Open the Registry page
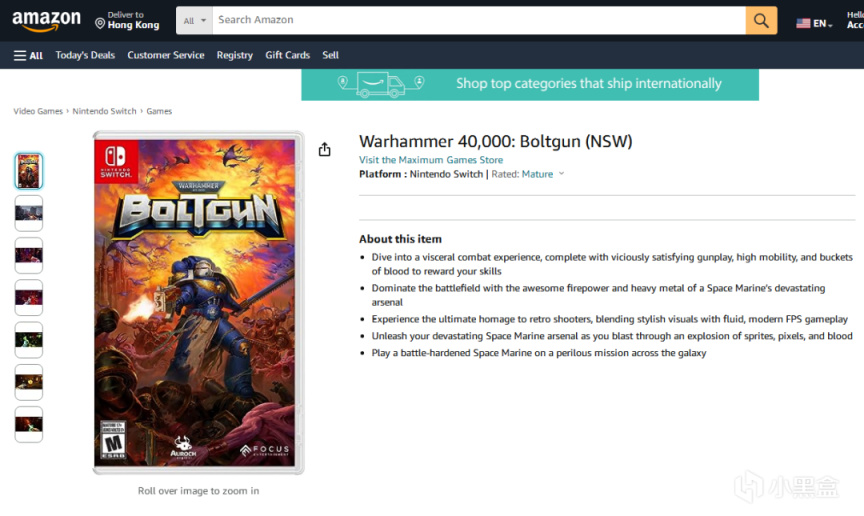 [234, 55]
